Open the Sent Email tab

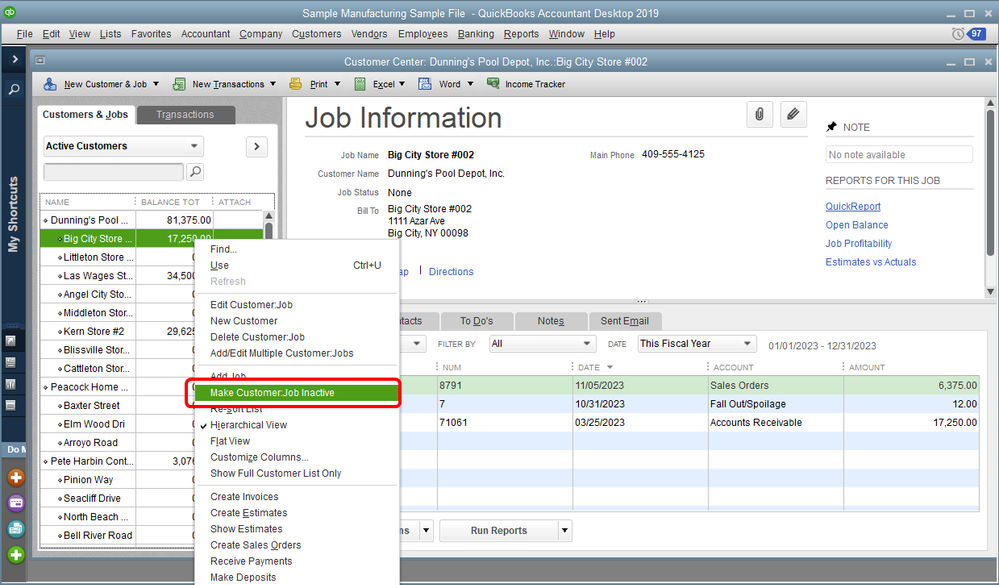click(624, 321)
